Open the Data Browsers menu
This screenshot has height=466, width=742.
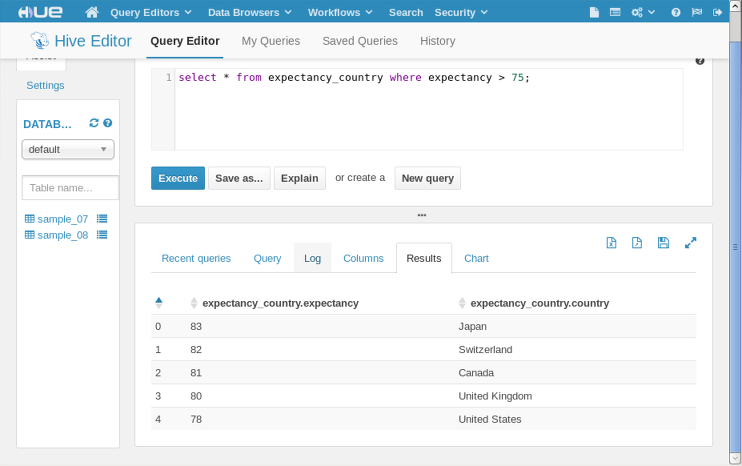coord(249,12)
